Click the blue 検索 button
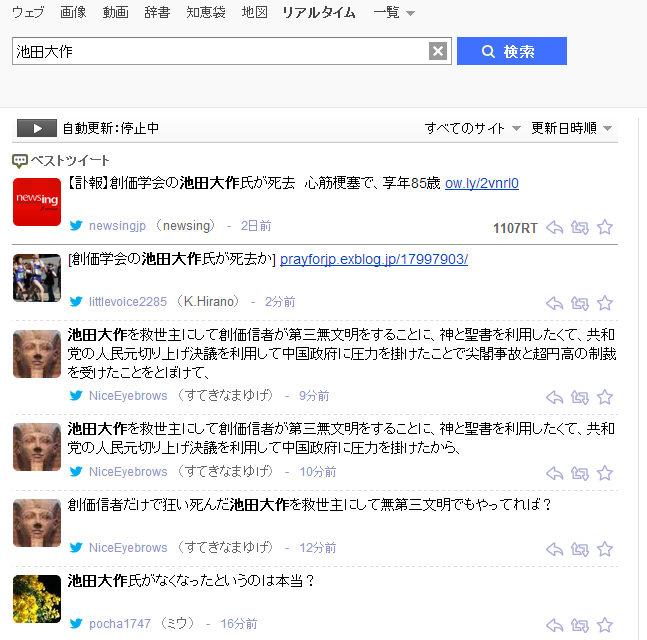The image size is (647, 640). (x=512, y=51)
